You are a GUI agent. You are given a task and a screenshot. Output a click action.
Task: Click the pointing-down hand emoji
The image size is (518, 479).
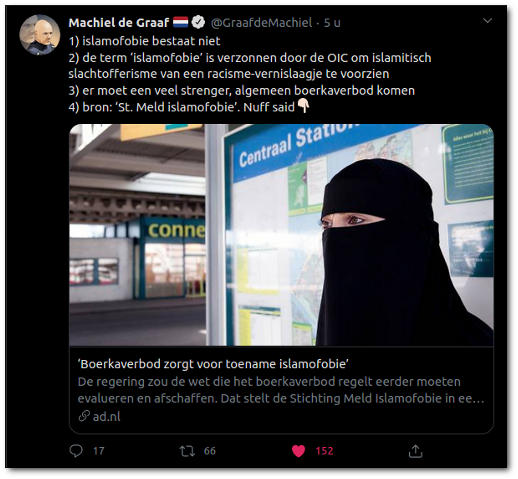304,106
